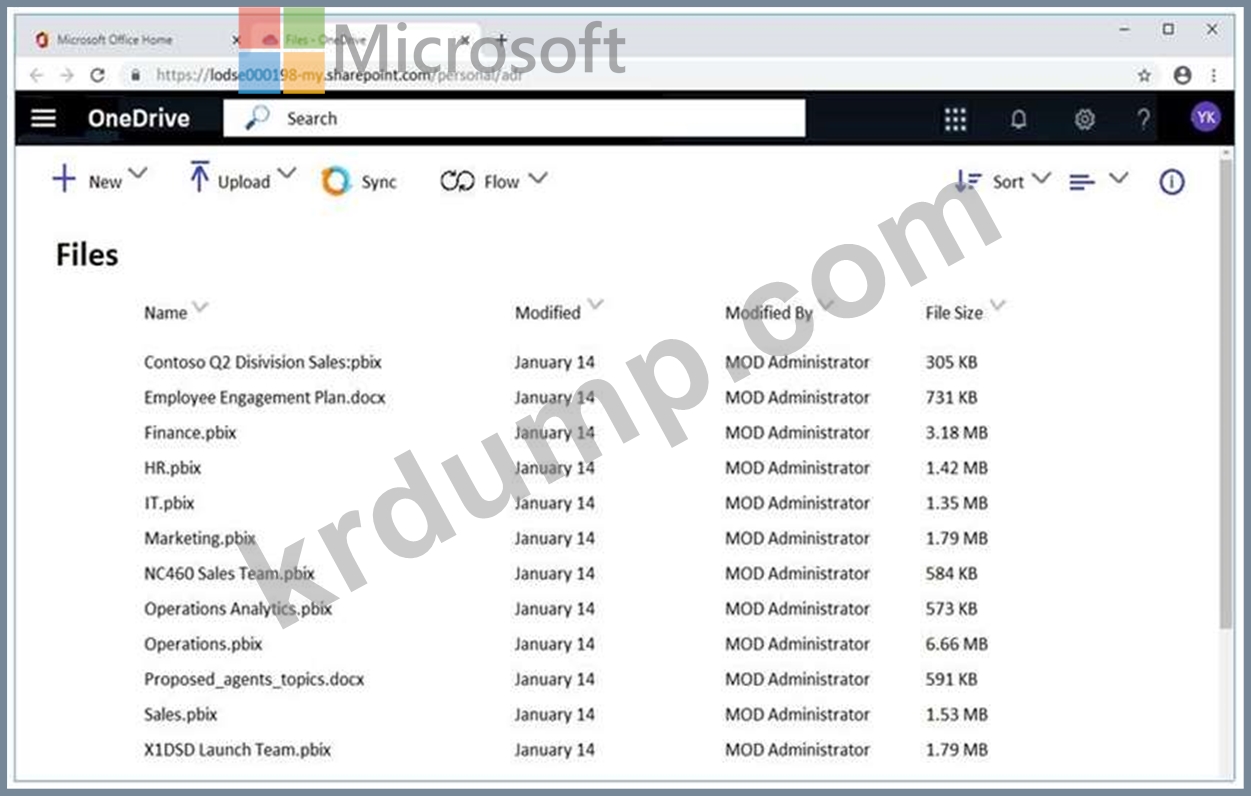Click in the Search input box
The image size is (1251, 796).
pyautogui.click(x=513, y=118)
